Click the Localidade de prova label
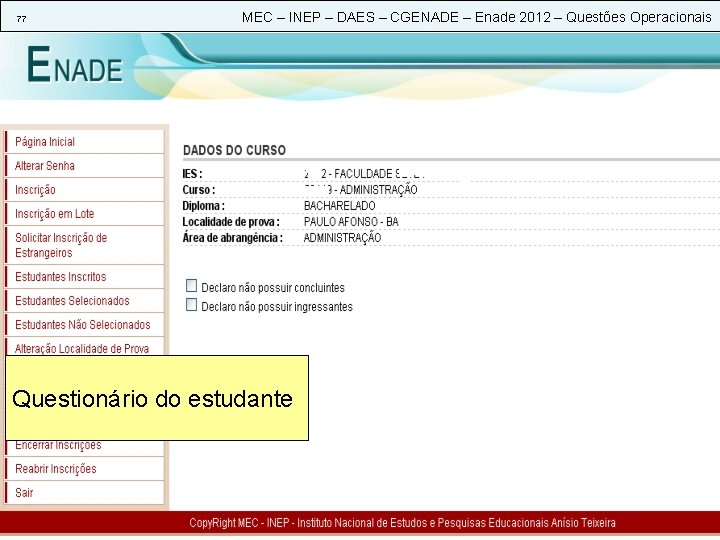The image size is (720, 540). pyautogui.click(x=231, y=222)
